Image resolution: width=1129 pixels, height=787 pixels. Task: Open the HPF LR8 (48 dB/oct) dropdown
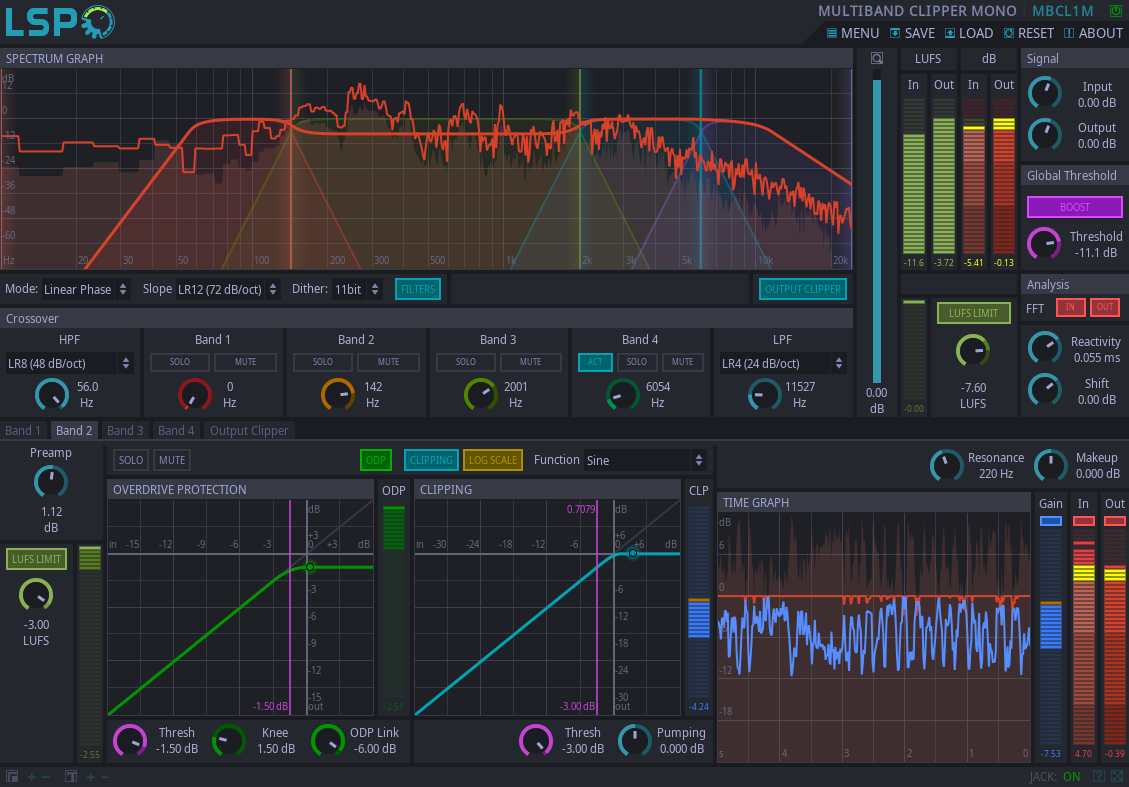click(68, 363)
